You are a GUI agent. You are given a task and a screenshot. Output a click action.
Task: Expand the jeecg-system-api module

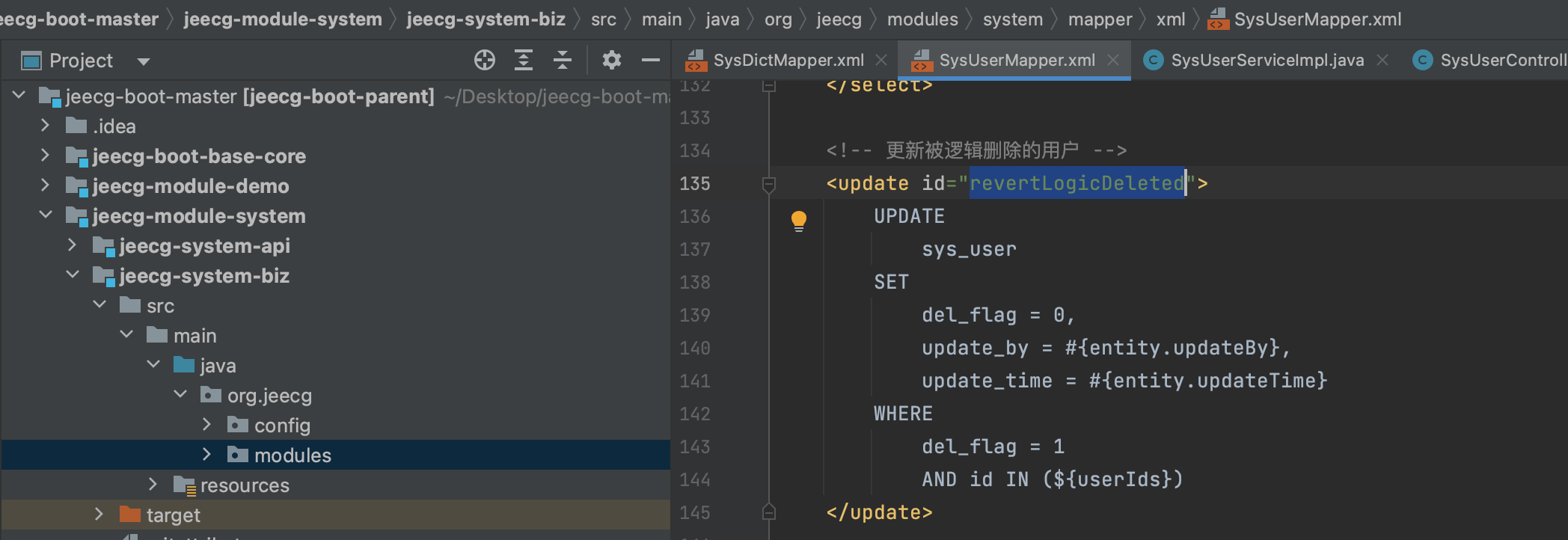(x=72, y=245)
